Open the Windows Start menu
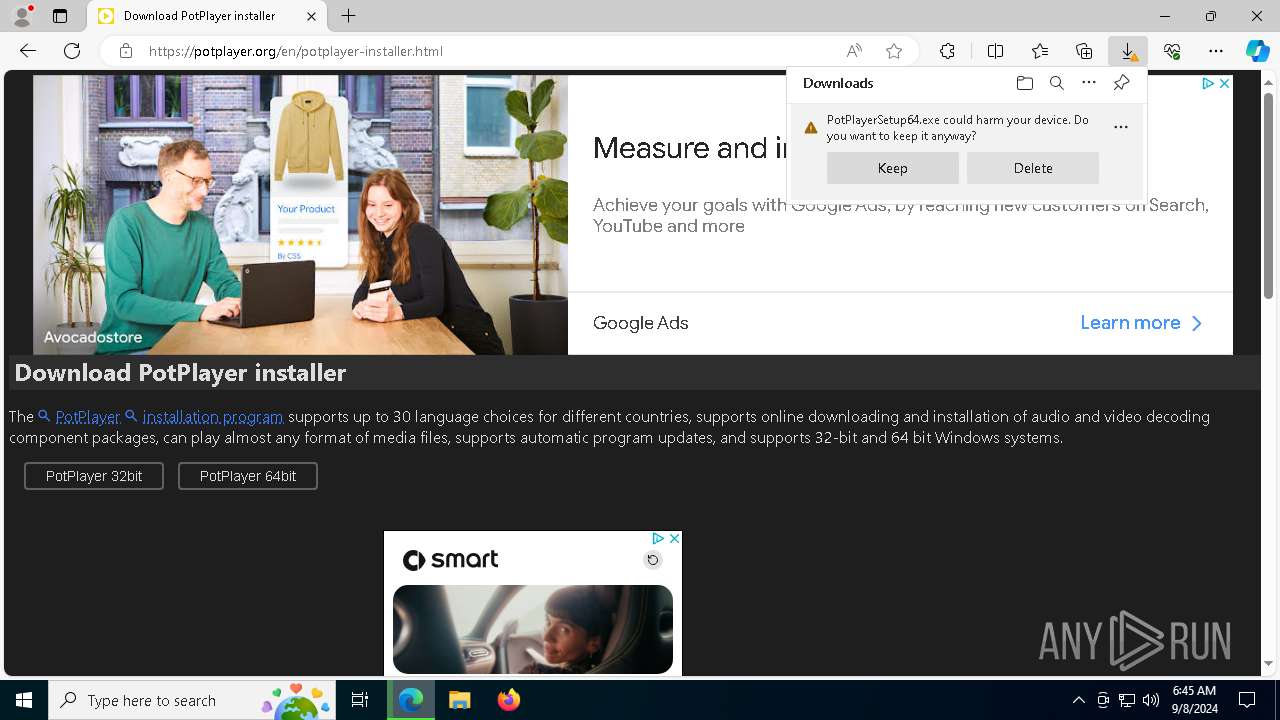 [24, 700]
